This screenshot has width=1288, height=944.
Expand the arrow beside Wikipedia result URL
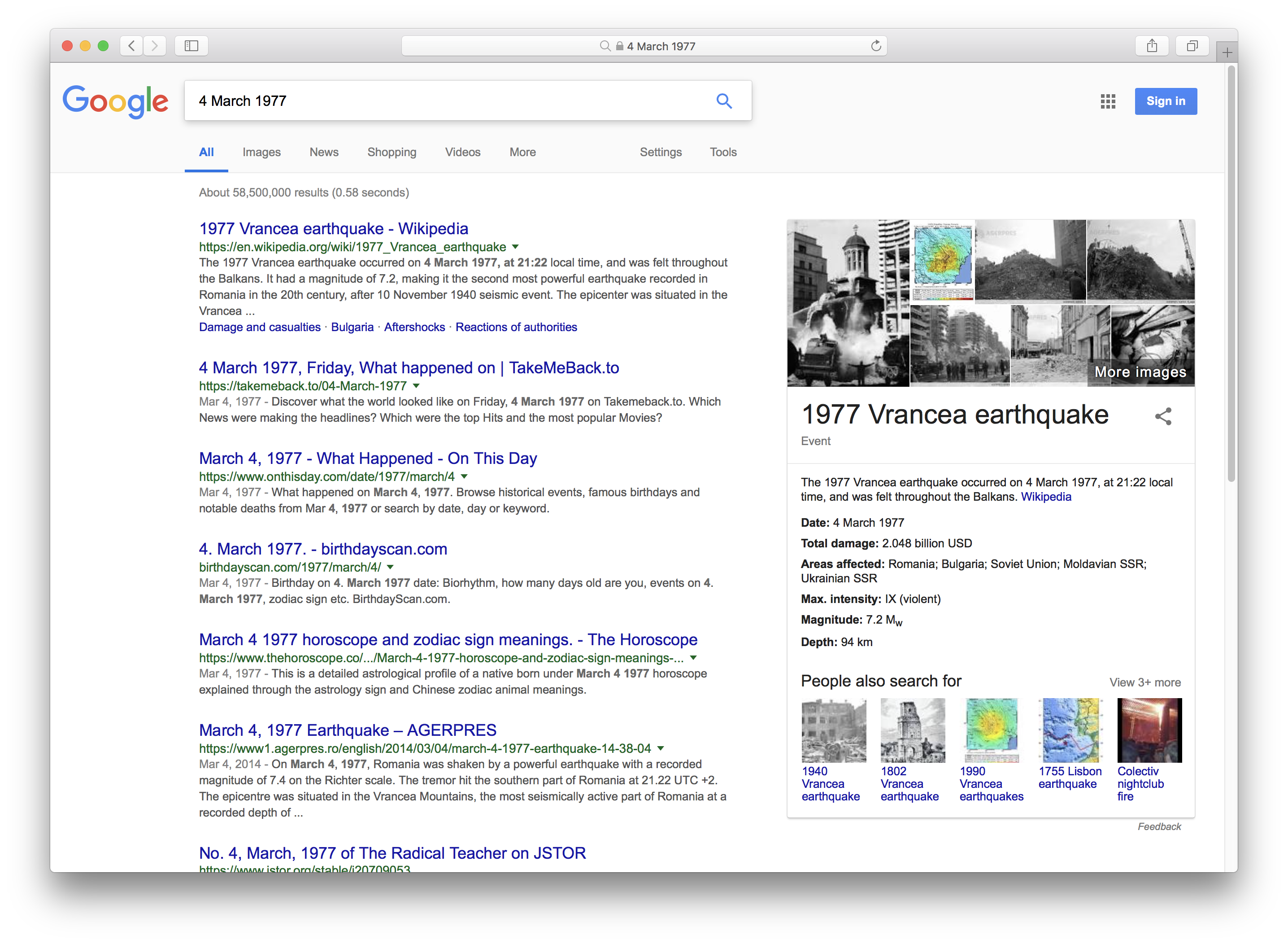tap(515, 247)
